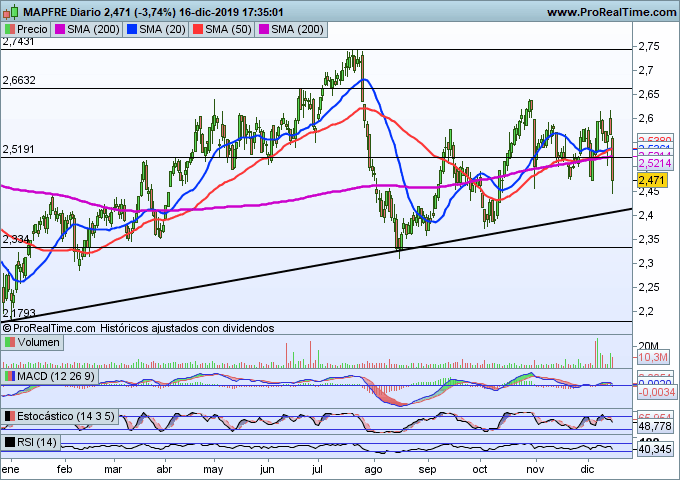
Task: Open the Estocástico (14 3 5) indicator label
Action: 60,416
